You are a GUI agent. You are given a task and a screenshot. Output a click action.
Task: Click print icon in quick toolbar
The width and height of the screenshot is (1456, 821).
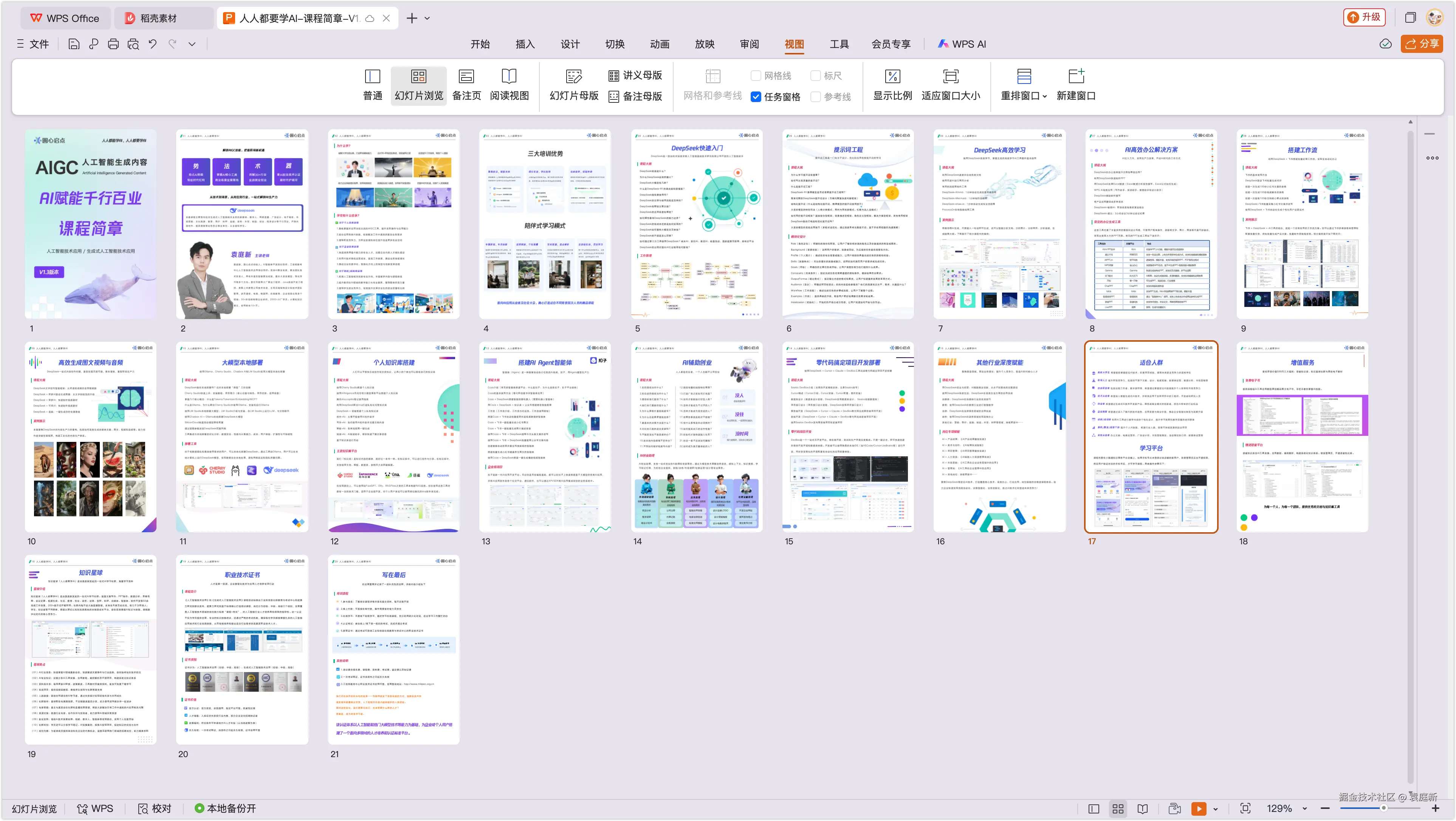[x=113, y=44]
